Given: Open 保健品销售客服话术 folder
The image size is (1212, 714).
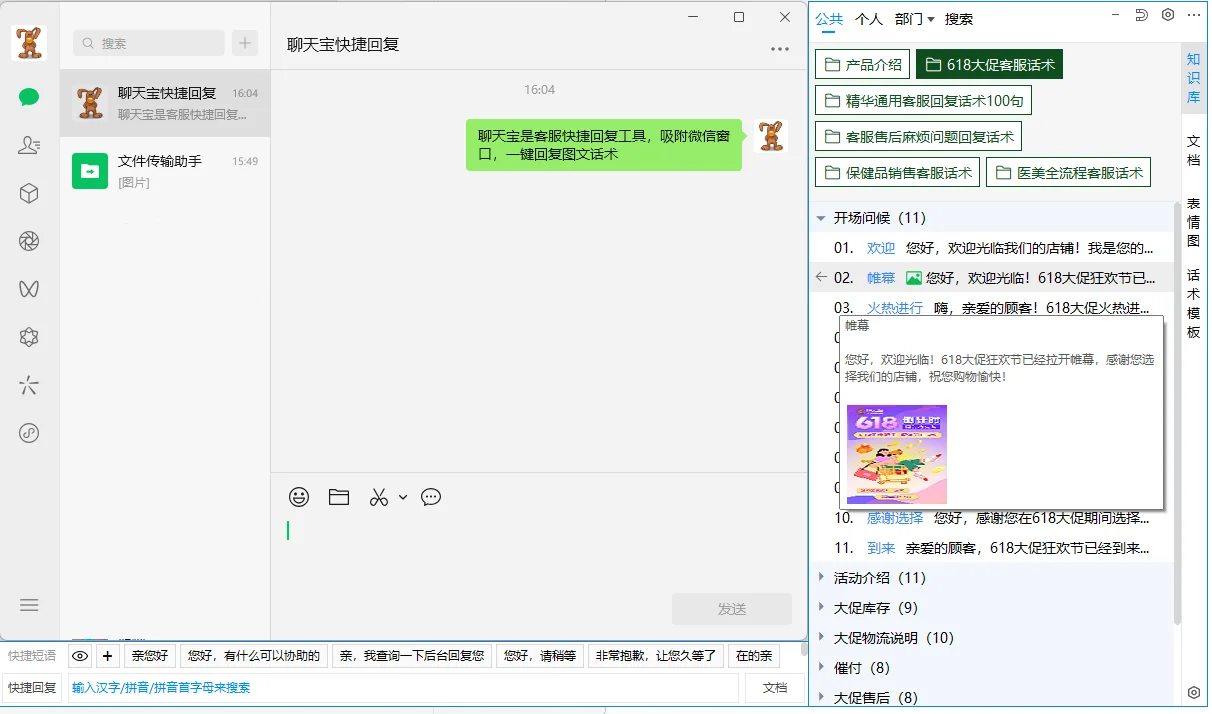Looking at the screenshot, I should [897, 172].
